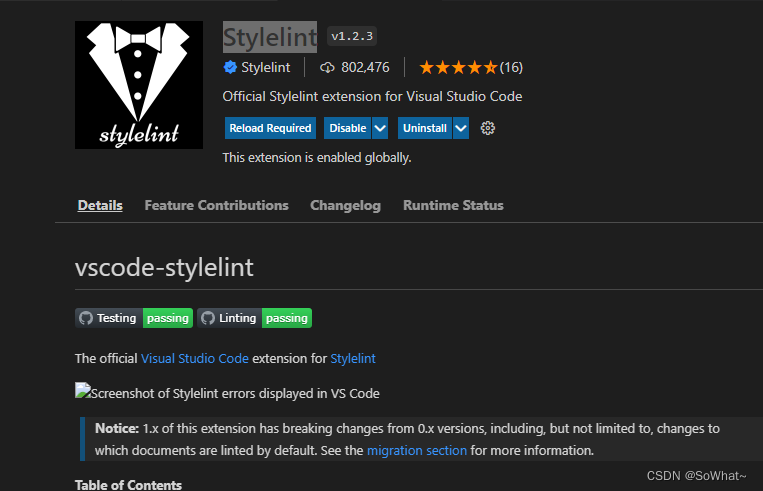Expand the Disable dropdown arrow

[x=380, y=128]
